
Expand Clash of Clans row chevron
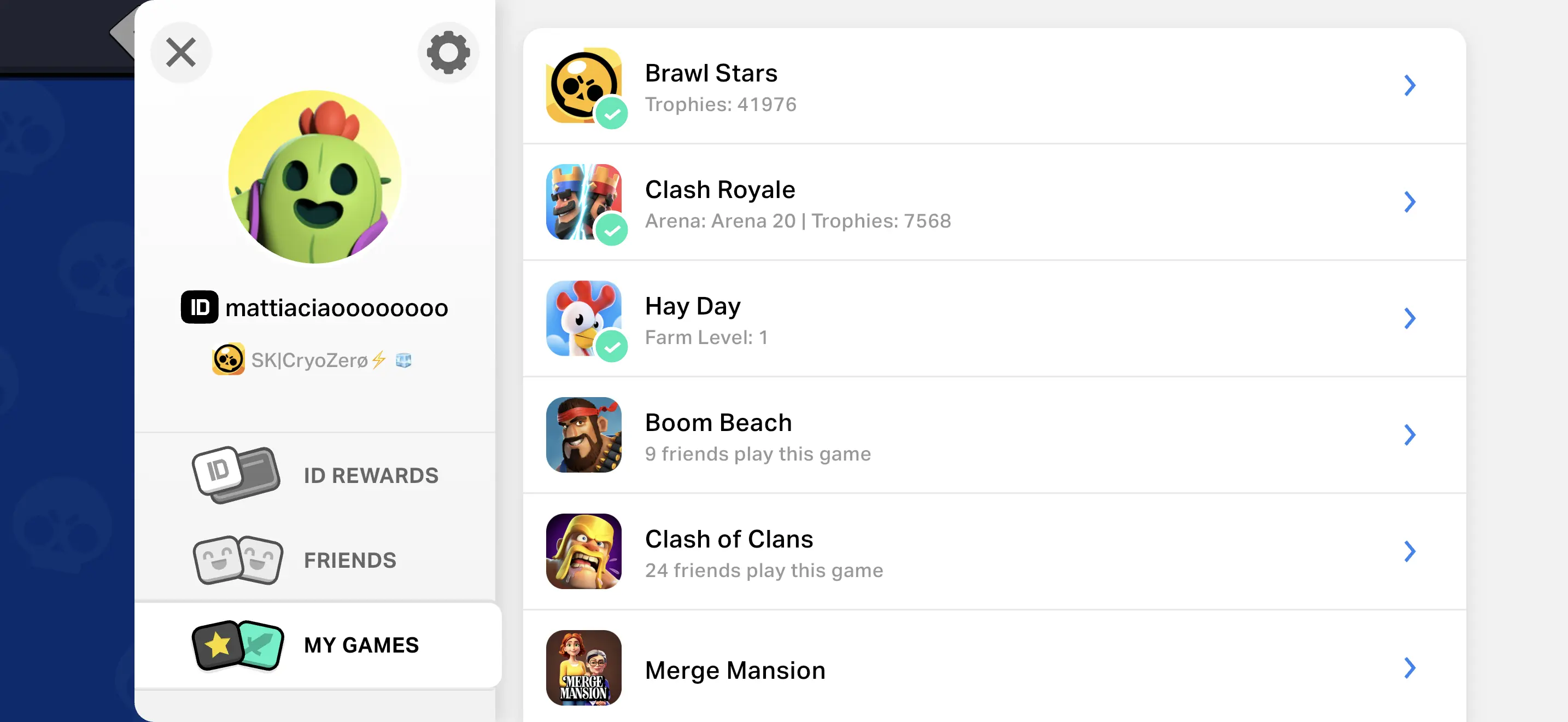[1409, 551]
